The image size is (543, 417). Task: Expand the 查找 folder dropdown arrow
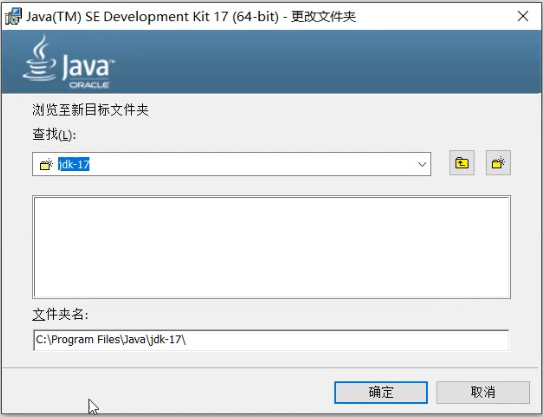click(422, 164)
